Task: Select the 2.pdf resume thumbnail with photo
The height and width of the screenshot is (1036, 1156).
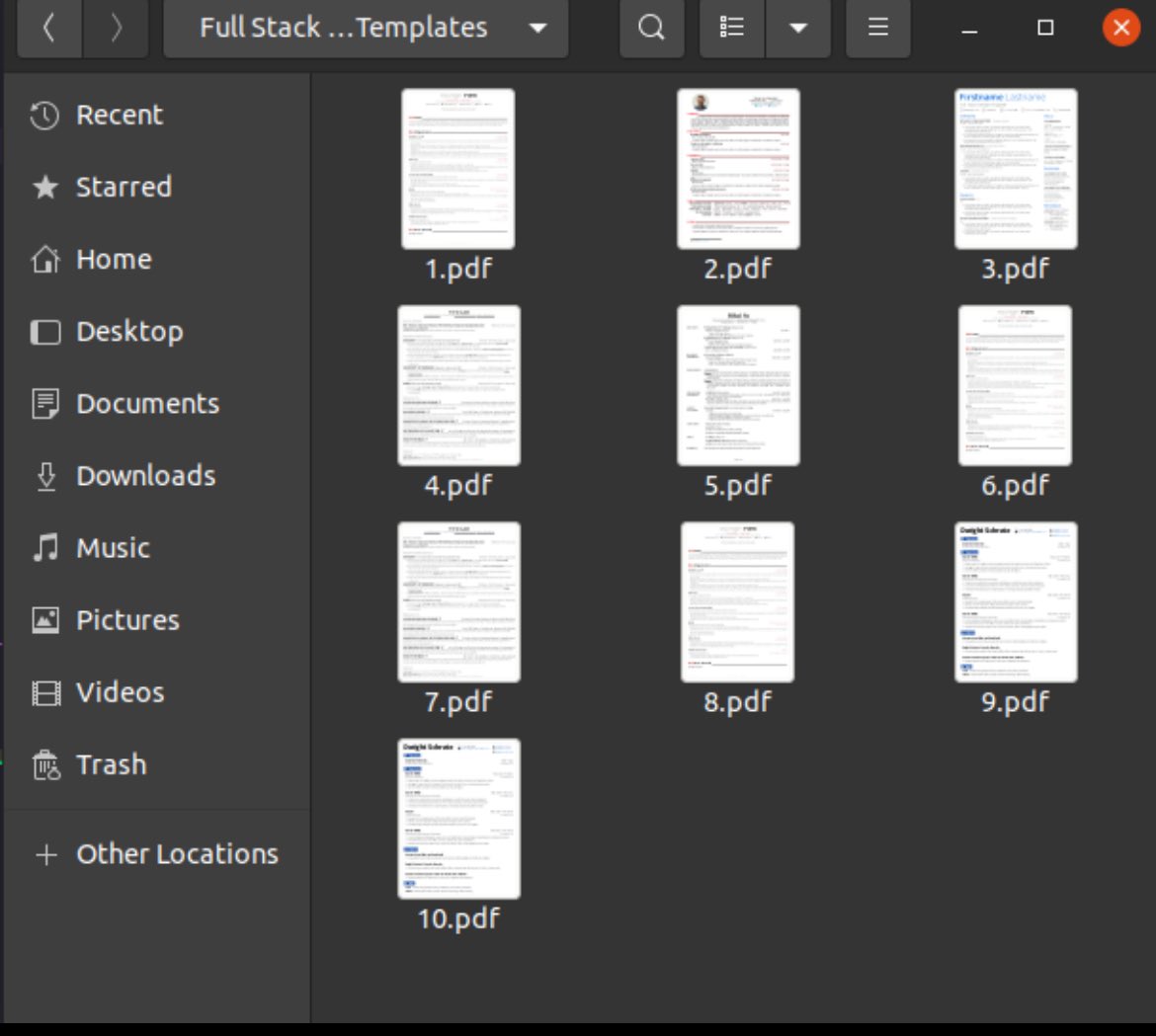Action: pos(738,169)
